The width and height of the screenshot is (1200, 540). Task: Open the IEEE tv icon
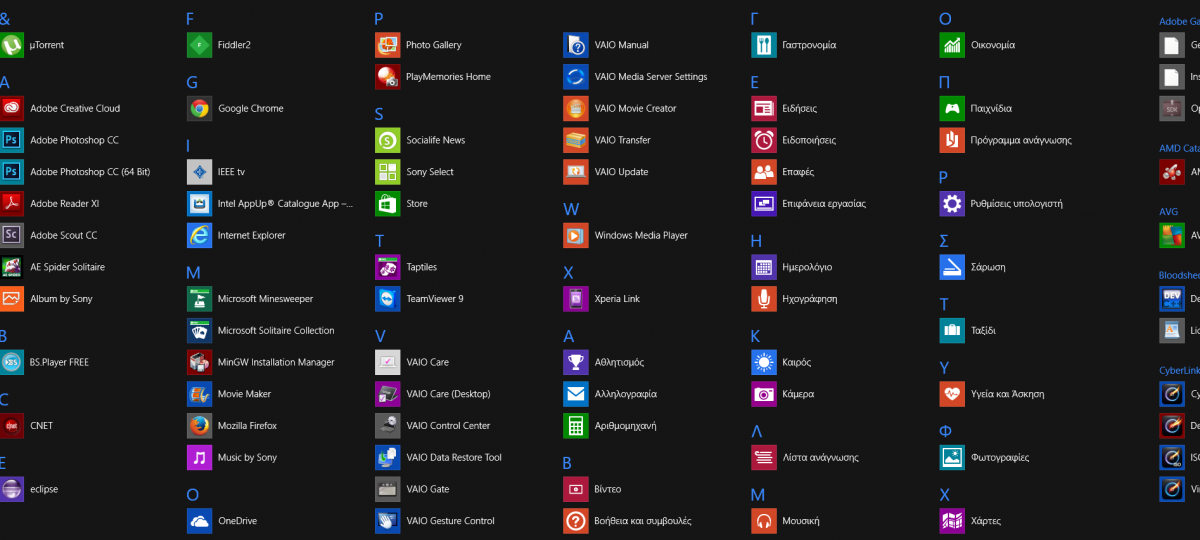pyautogui.click(x=200, y=172)
